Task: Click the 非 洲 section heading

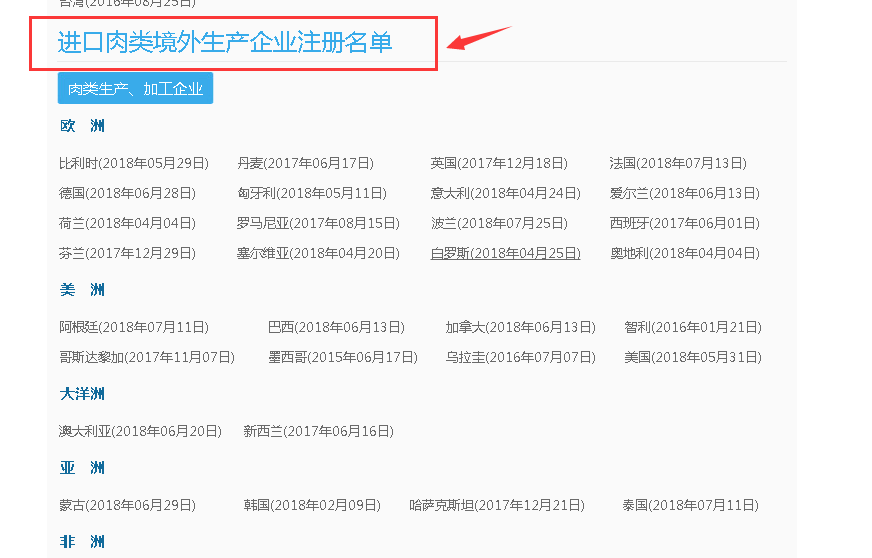Action: click(x=82, y=542)
